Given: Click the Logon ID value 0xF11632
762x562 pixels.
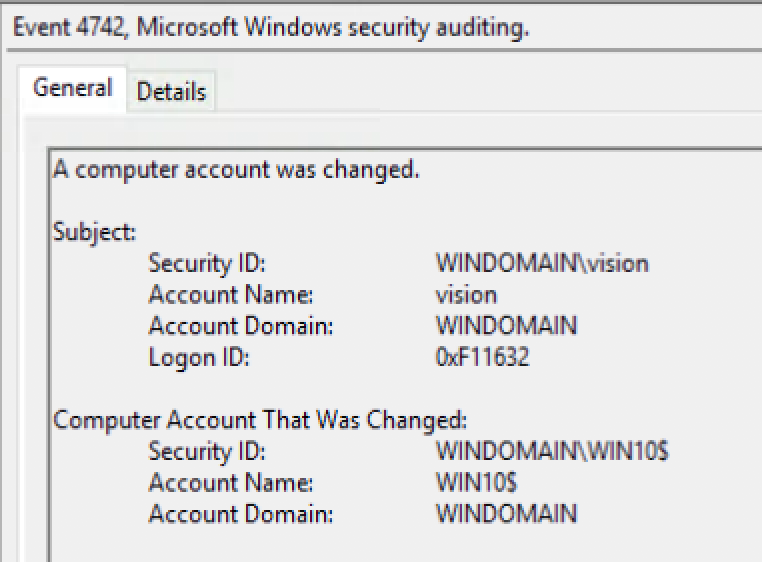Looking at the screenshot, I should [x=482, y=357].
